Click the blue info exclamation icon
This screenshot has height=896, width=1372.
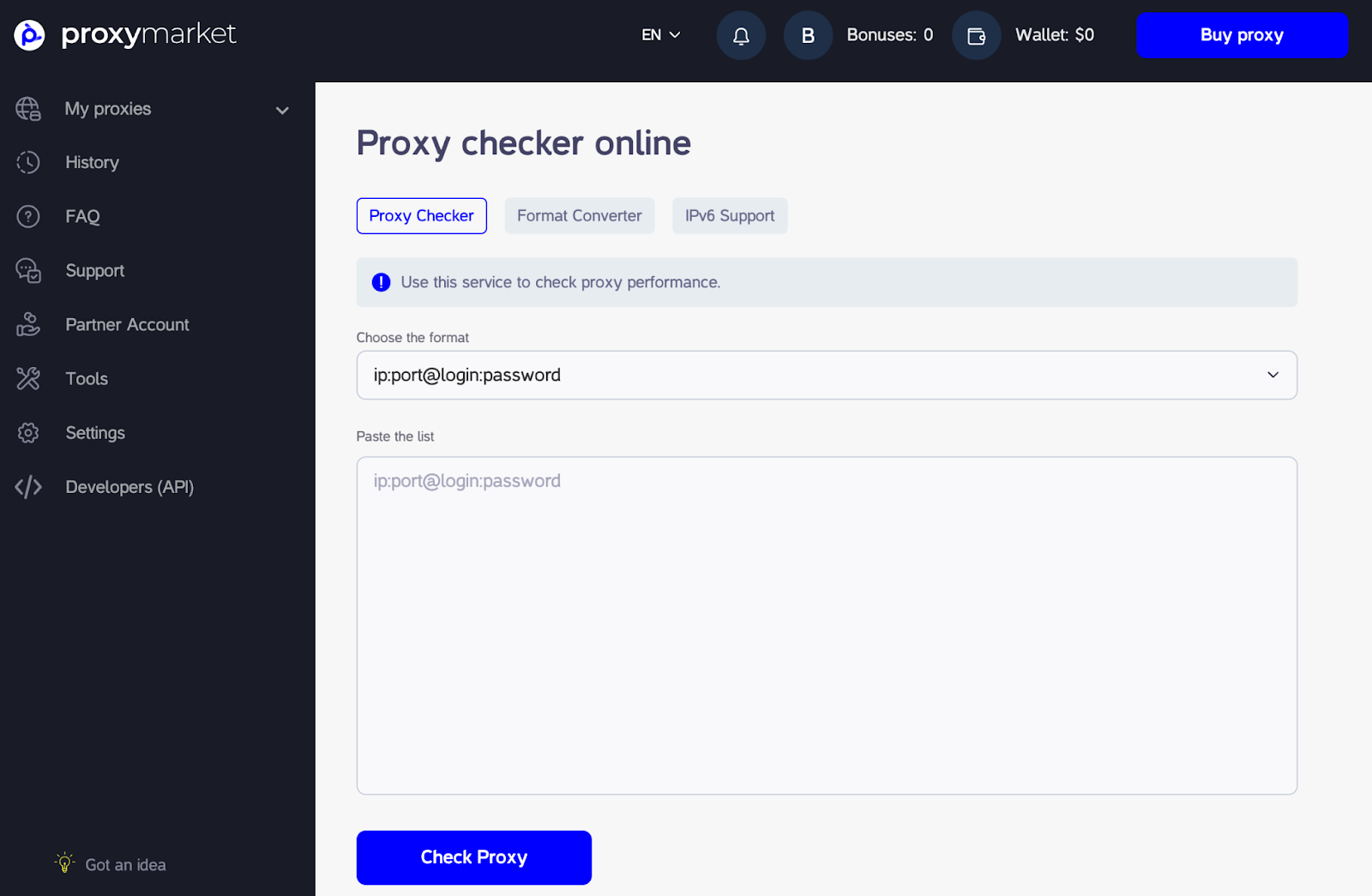[x=382, y=282]
